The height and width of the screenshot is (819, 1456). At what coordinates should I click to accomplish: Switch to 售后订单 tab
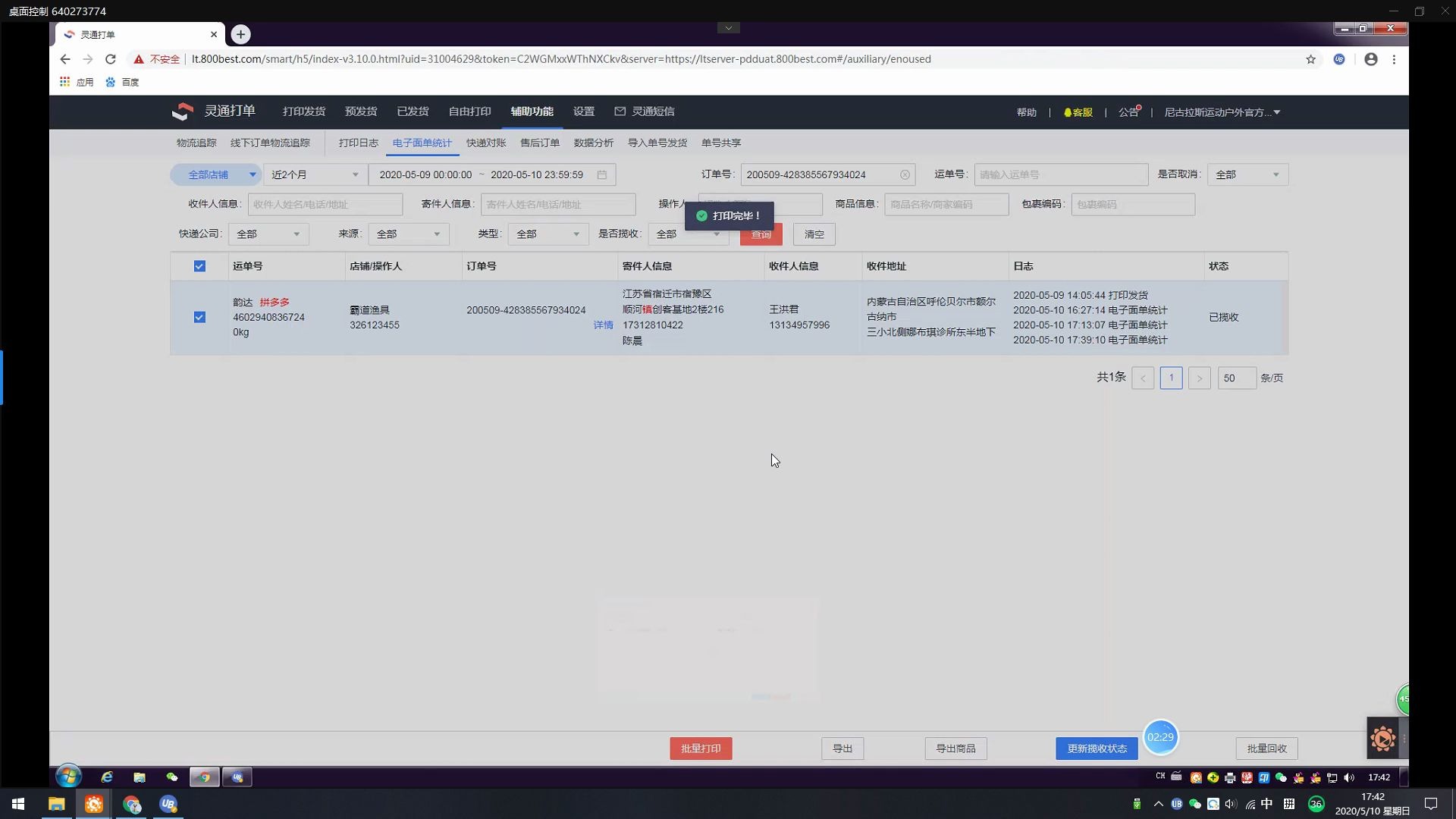tap(540, 143)
